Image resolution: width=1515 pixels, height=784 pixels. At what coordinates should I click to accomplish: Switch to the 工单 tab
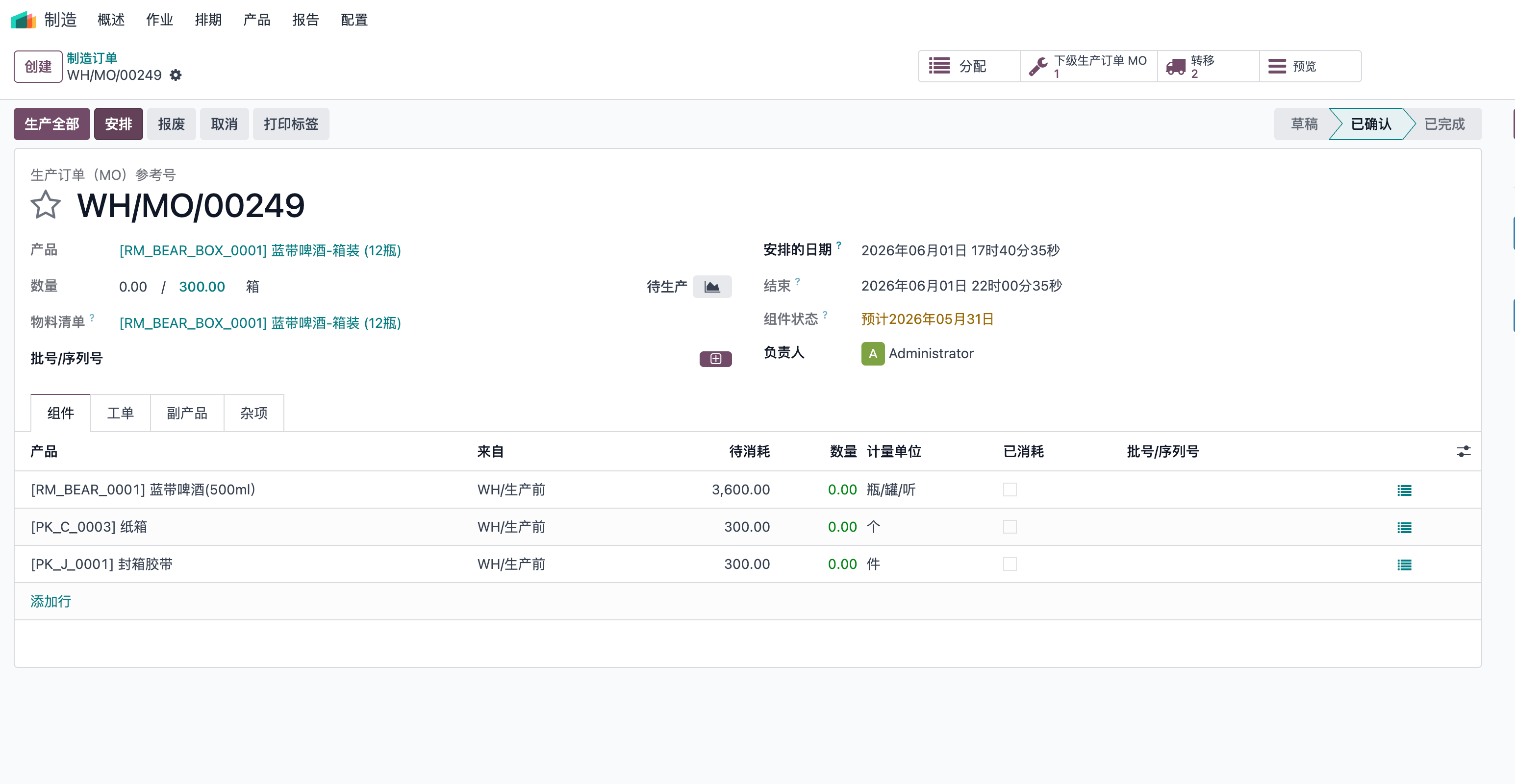click(x=121, y=413)
